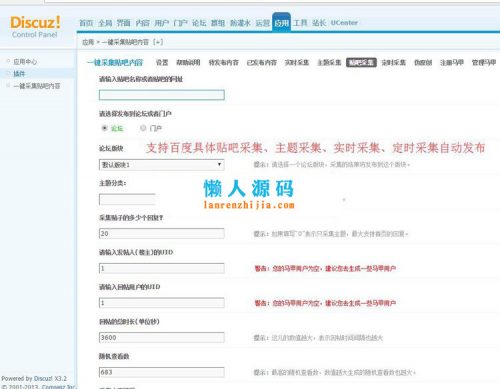
Task: Open the 论坛 top menu
Action: point(199,23)
